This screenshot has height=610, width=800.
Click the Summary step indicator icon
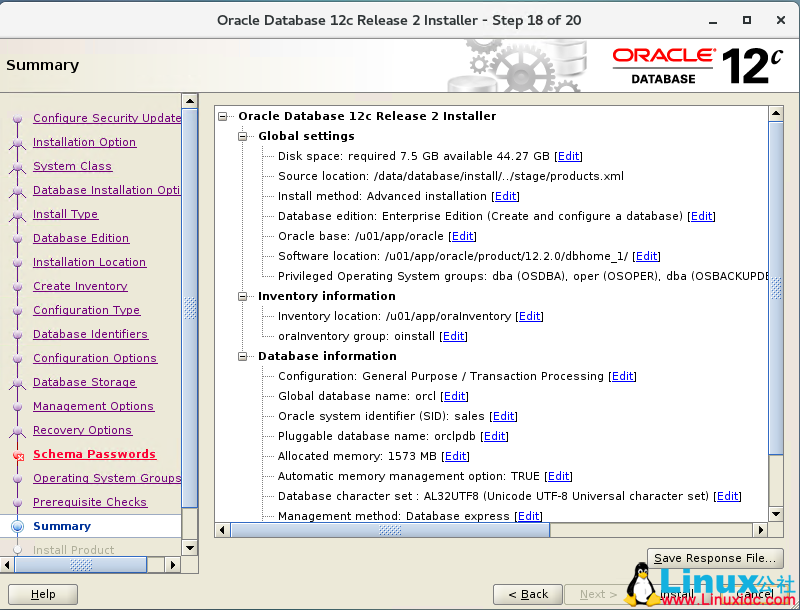pyautogui.click(x=18, y=526)
